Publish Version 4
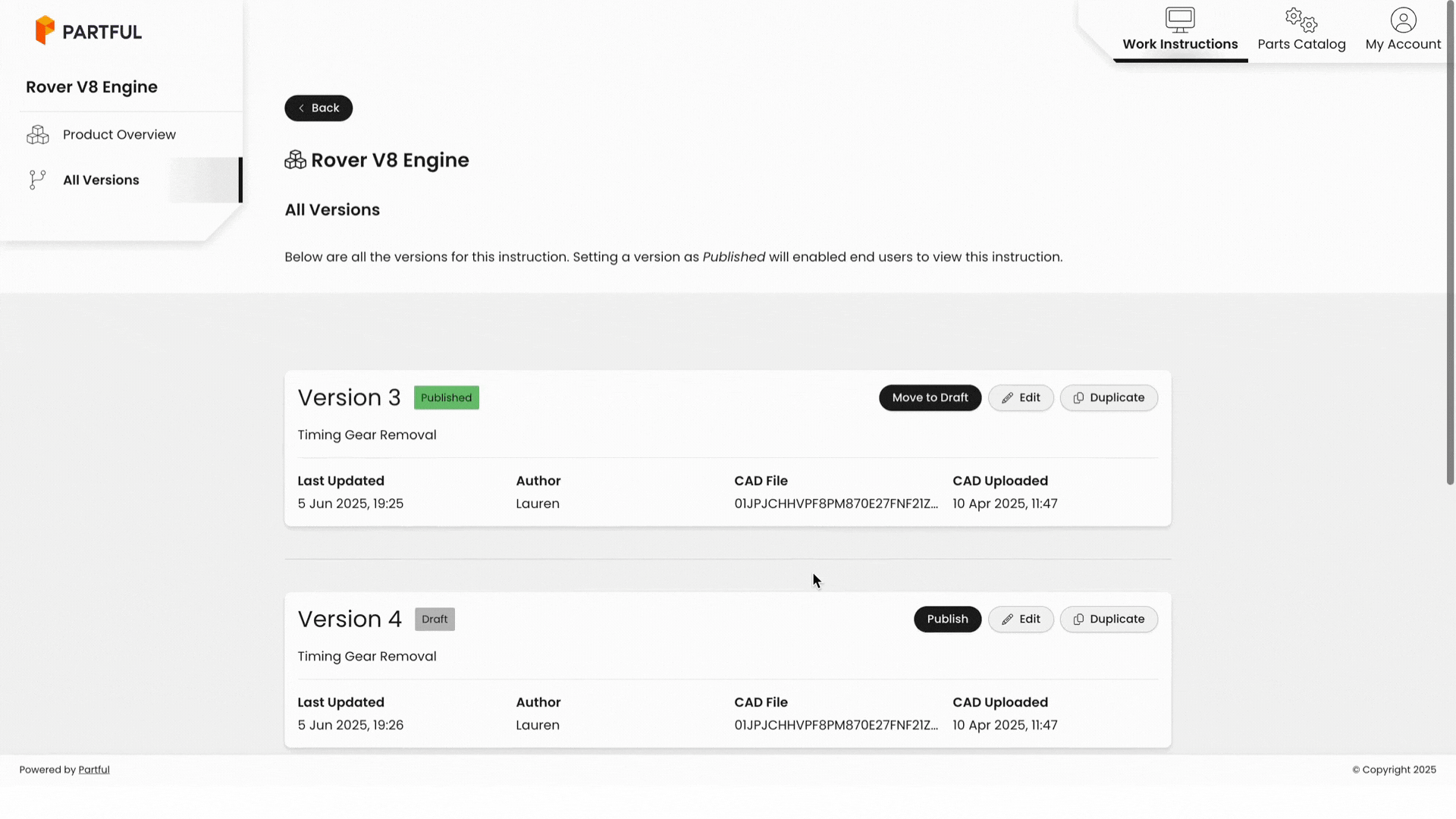 click(947, 619)
